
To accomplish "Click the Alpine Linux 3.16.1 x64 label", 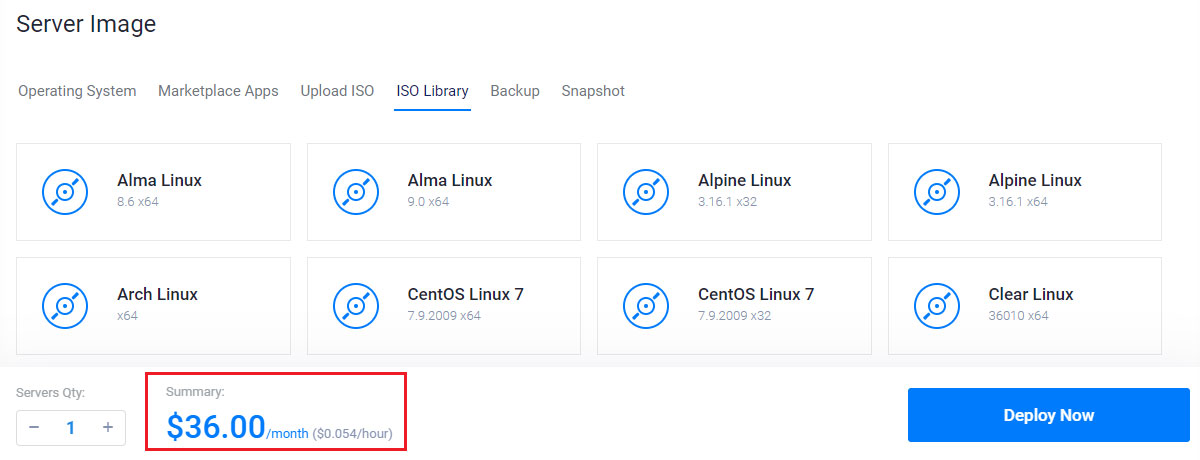I will (1035, 190).
